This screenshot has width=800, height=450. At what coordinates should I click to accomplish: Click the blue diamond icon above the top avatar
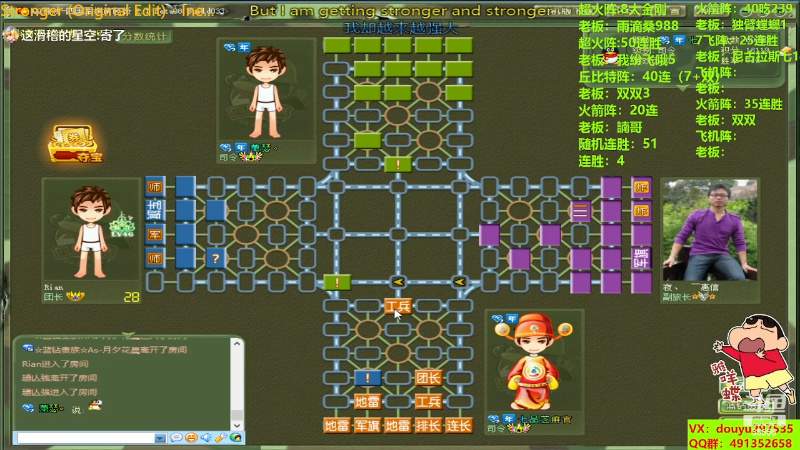[229, 47]
